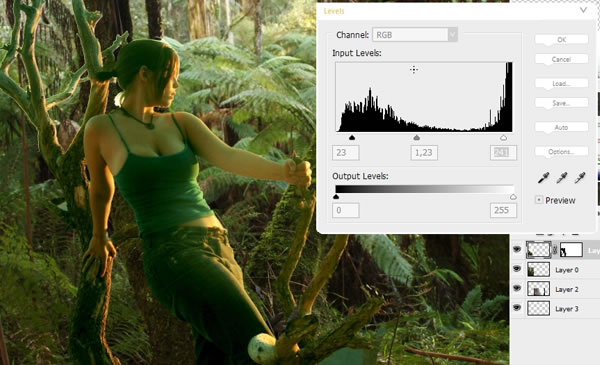The width and height of the screenshot is (600, 365).
Task: Click the mask link chain icon
Action: point(555,250)
